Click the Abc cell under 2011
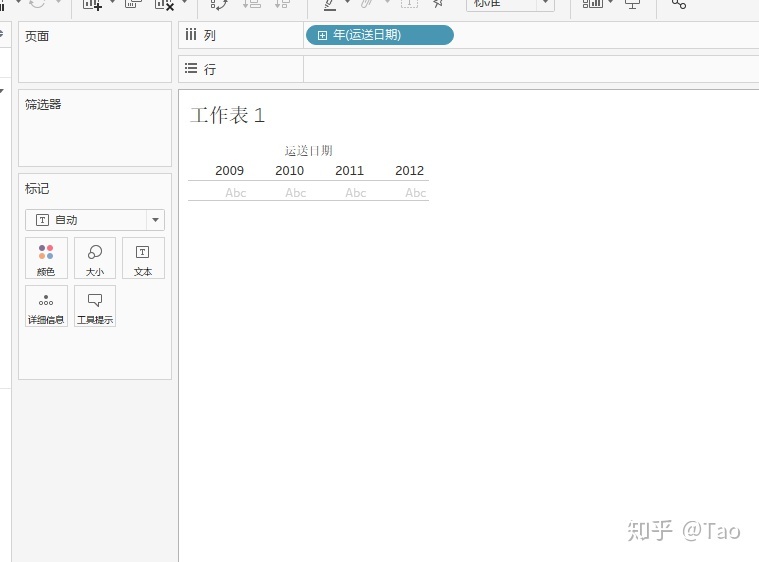Image resolution: width=759 pixels, height=562 pixels. coord(356,193)
